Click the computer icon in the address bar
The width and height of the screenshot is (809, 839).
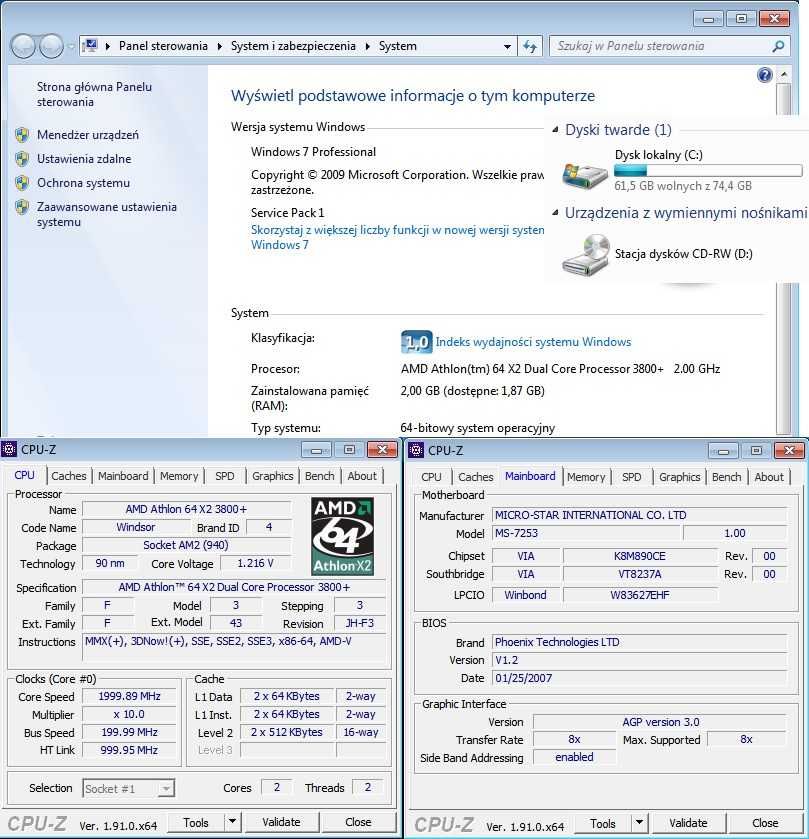click(x=91, y=45)
